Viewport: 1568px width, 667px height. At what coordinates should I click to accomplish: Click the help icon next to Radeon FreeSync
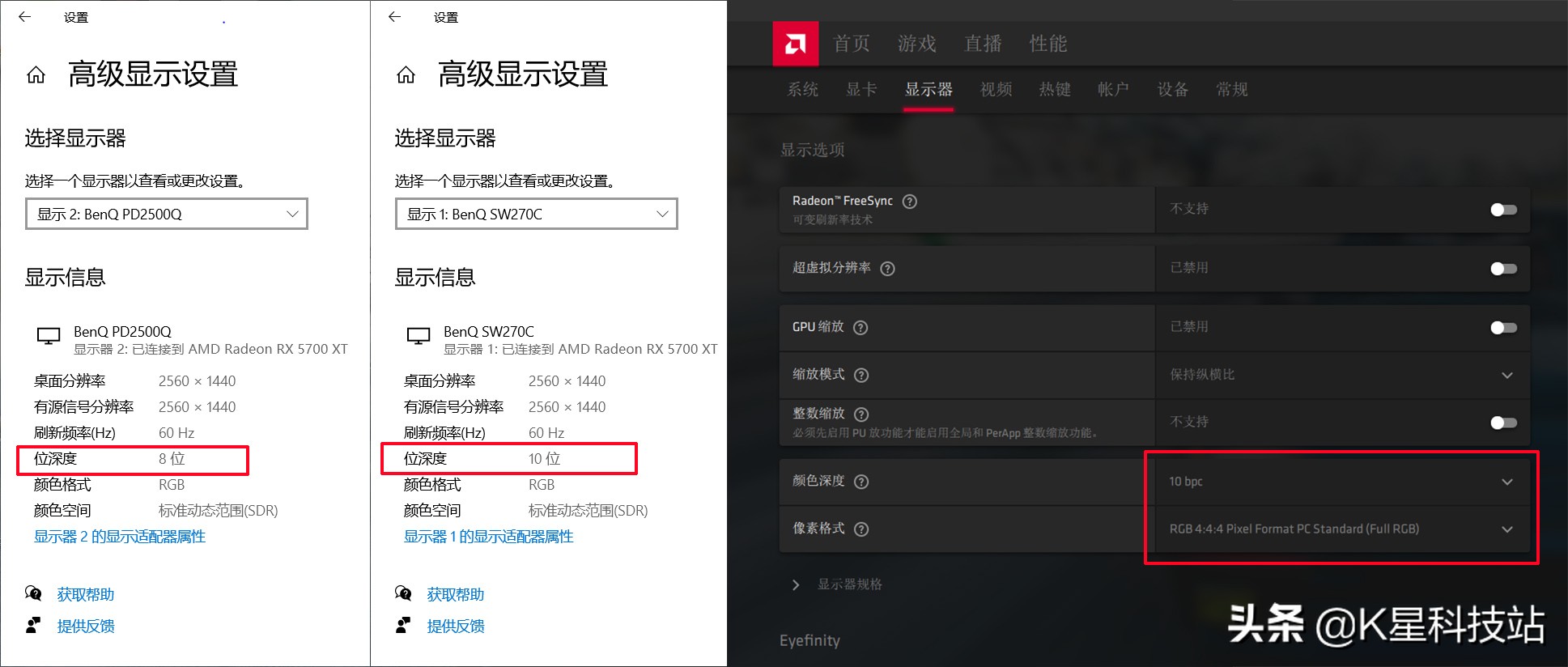tap(910, 202)
